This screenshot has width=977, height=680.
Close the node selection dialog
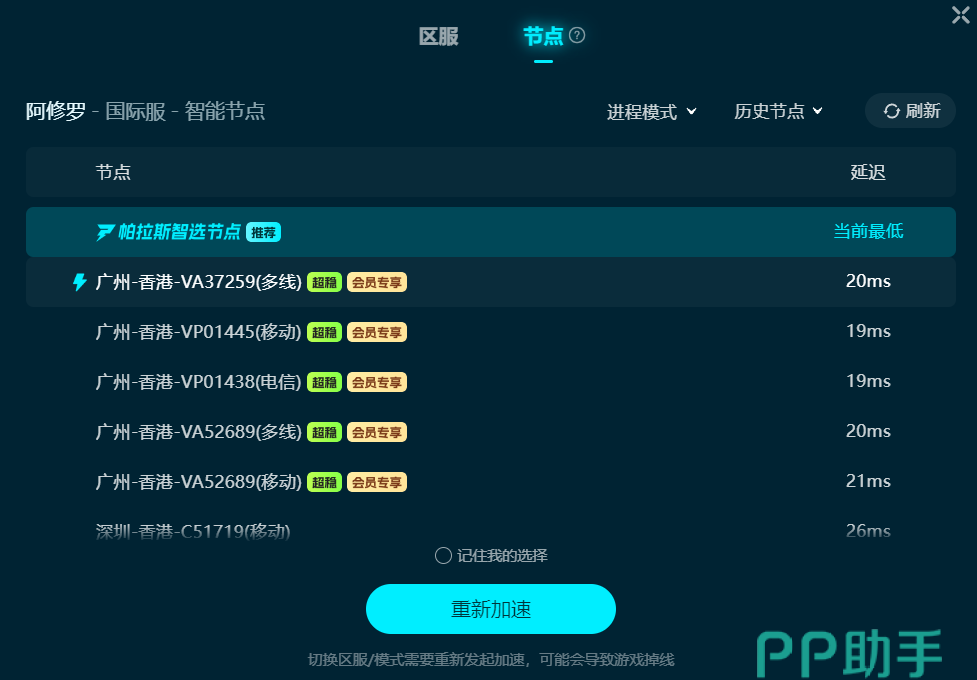961,15
